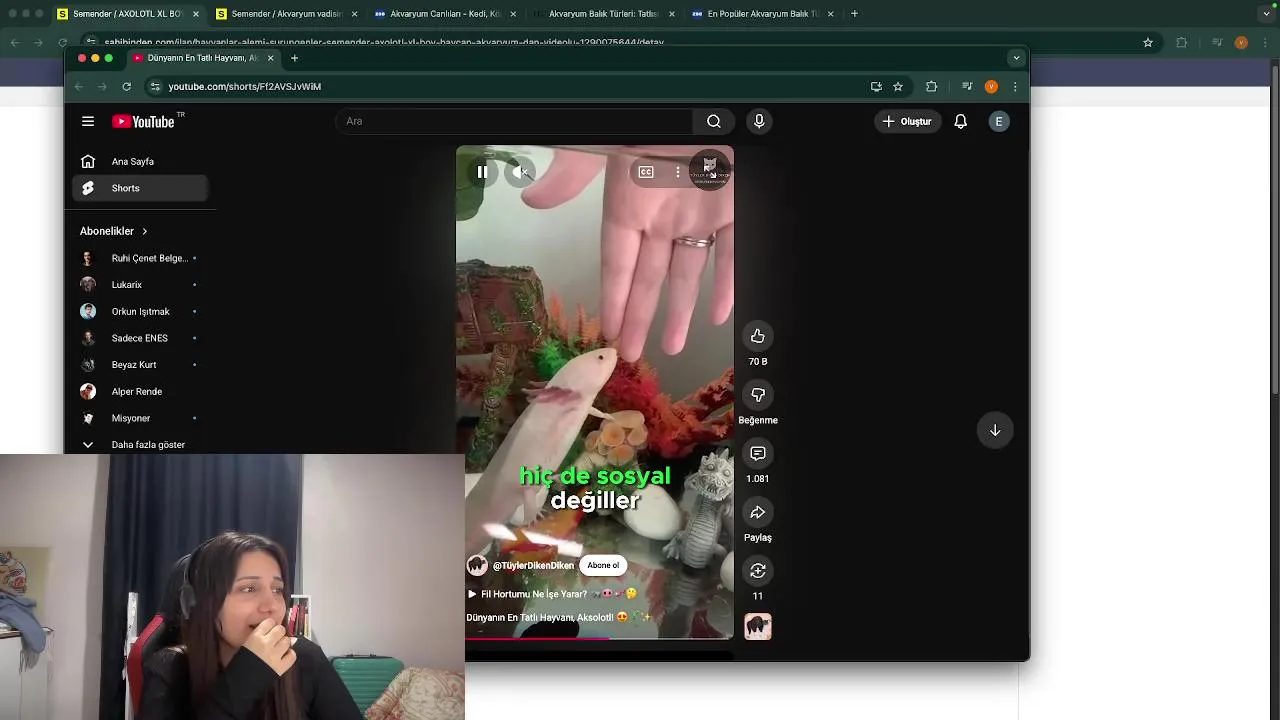This screenshot has width=1280, height=720.
Task: Open the Oluştur create button
Action: coord(907,121)
